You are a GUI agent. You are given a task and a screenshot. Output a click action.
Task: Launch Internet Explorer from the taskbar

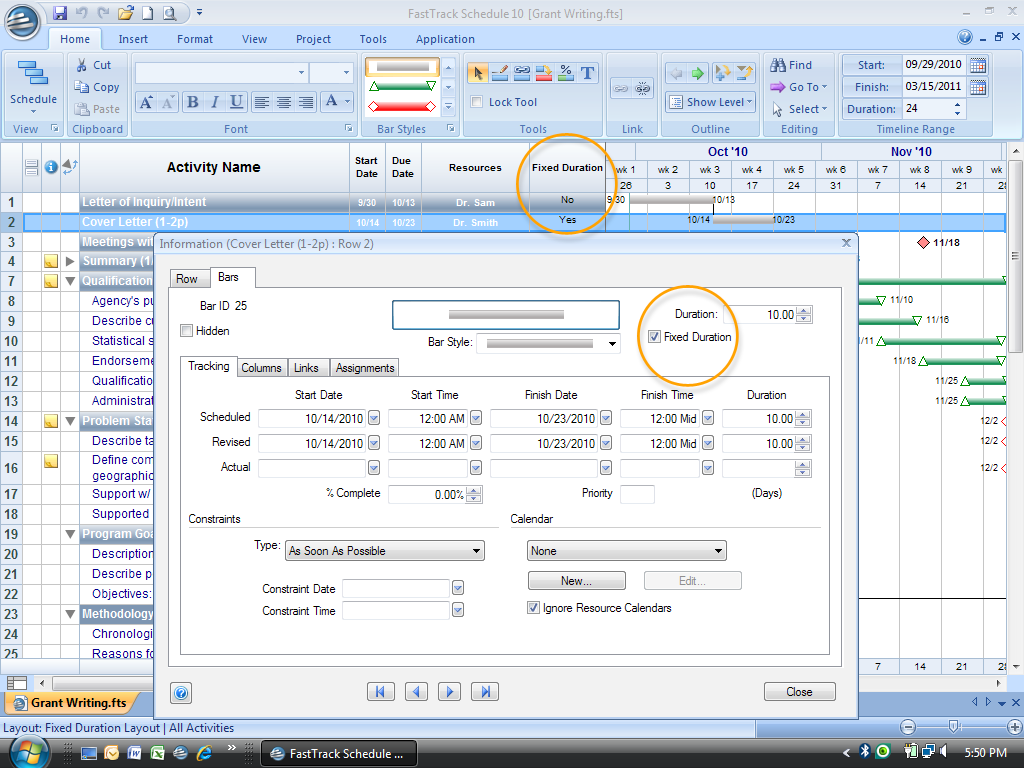point(204,752)
